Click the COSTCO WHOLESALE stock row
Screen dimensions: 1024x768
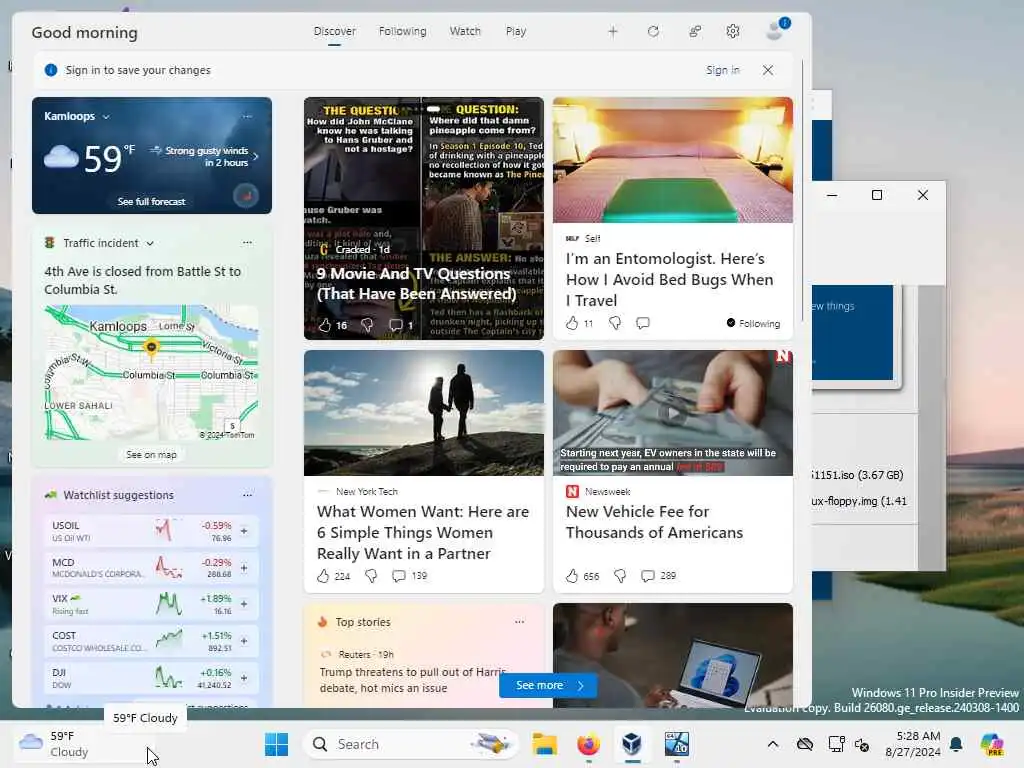click(152, 641)
